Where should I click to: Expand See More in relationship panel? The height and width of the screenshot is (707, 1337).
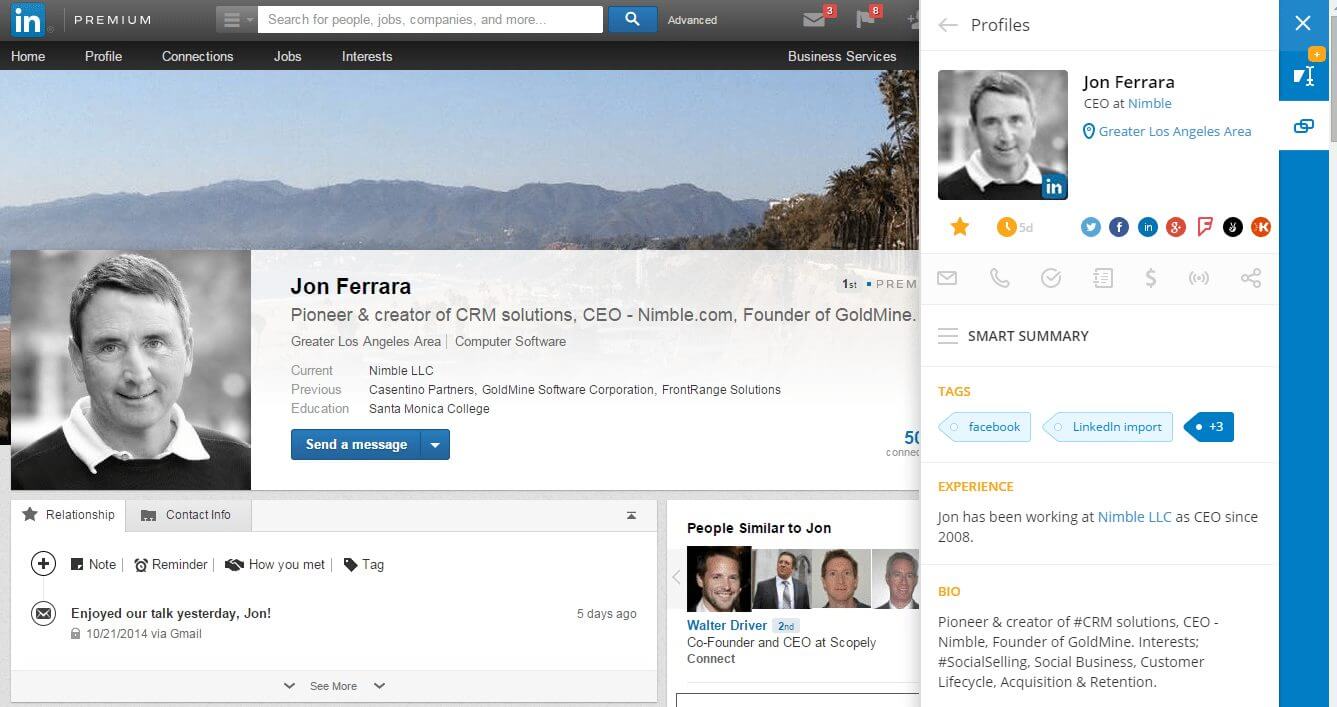[333, 686]
